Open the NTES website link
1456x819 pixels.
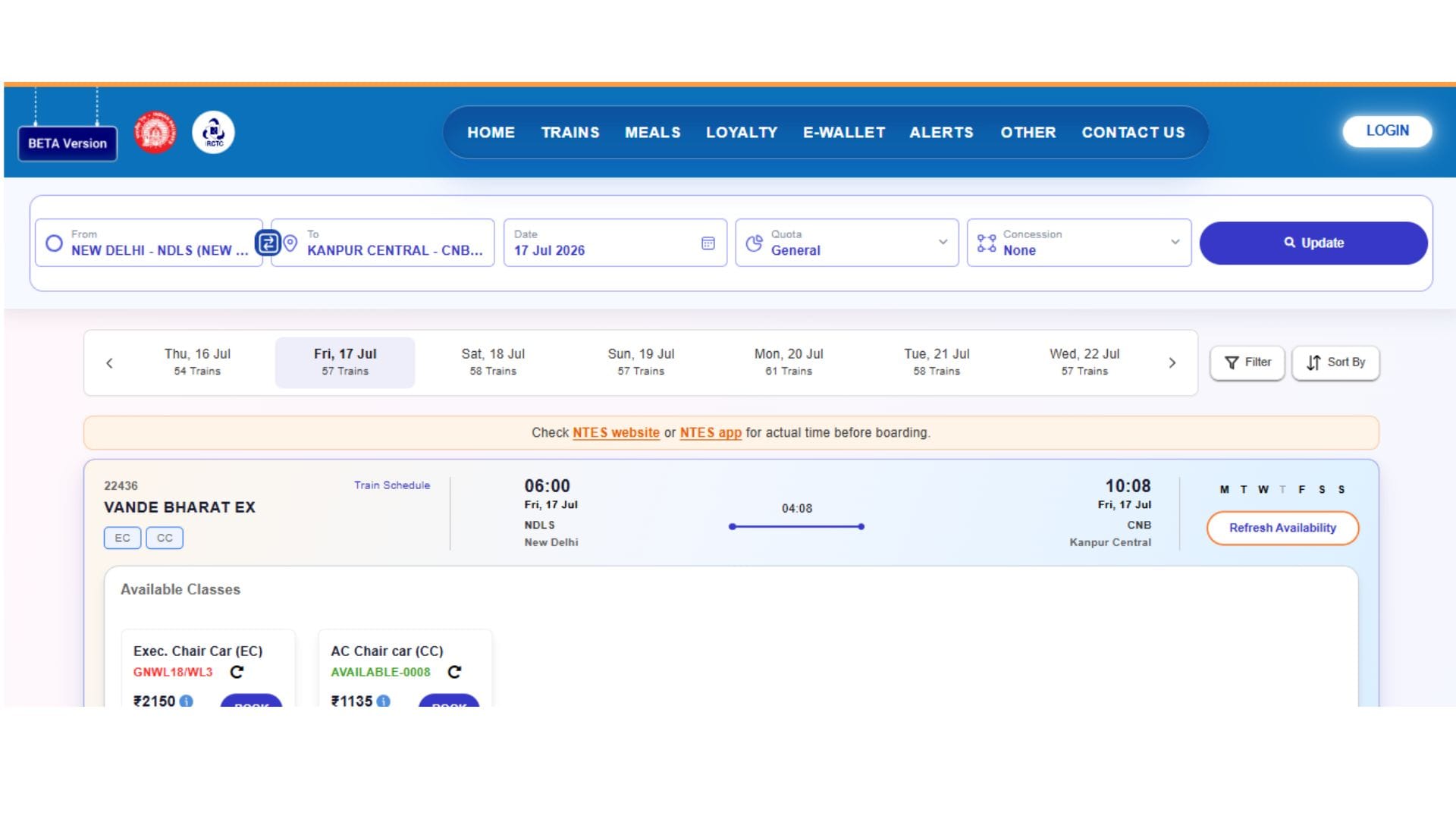[616, 432]
